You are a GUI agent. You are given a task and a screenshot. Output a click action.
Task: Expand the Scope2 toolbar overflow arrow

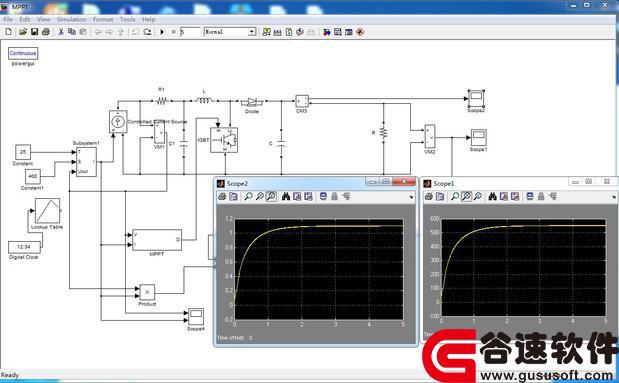[x=411, y=197]
